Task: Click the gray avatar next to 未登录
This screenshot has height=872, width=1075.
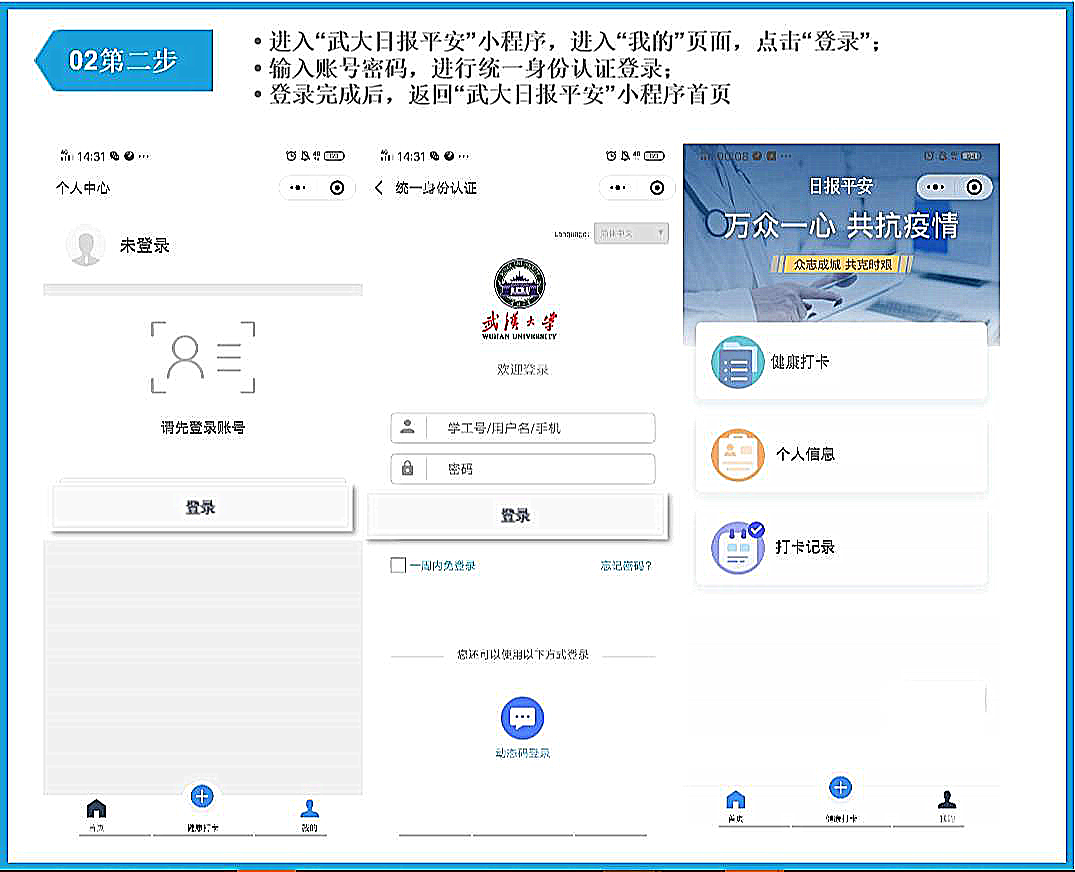Action: click(85, 246)
